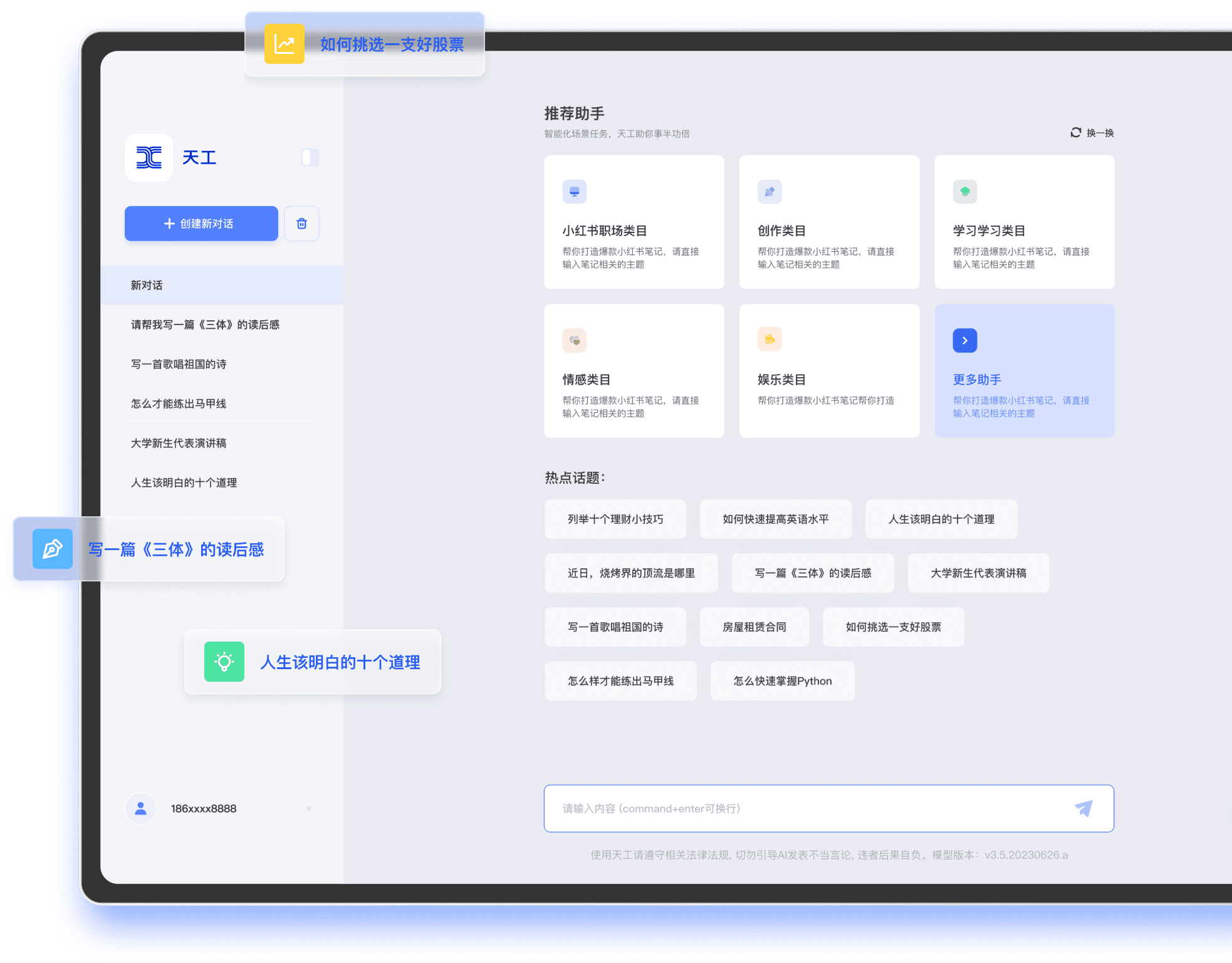Screen dimensions: 1232x963
Task: Select the 怎么快速掌握Python topic chip
Action: (x=782, y=681)
